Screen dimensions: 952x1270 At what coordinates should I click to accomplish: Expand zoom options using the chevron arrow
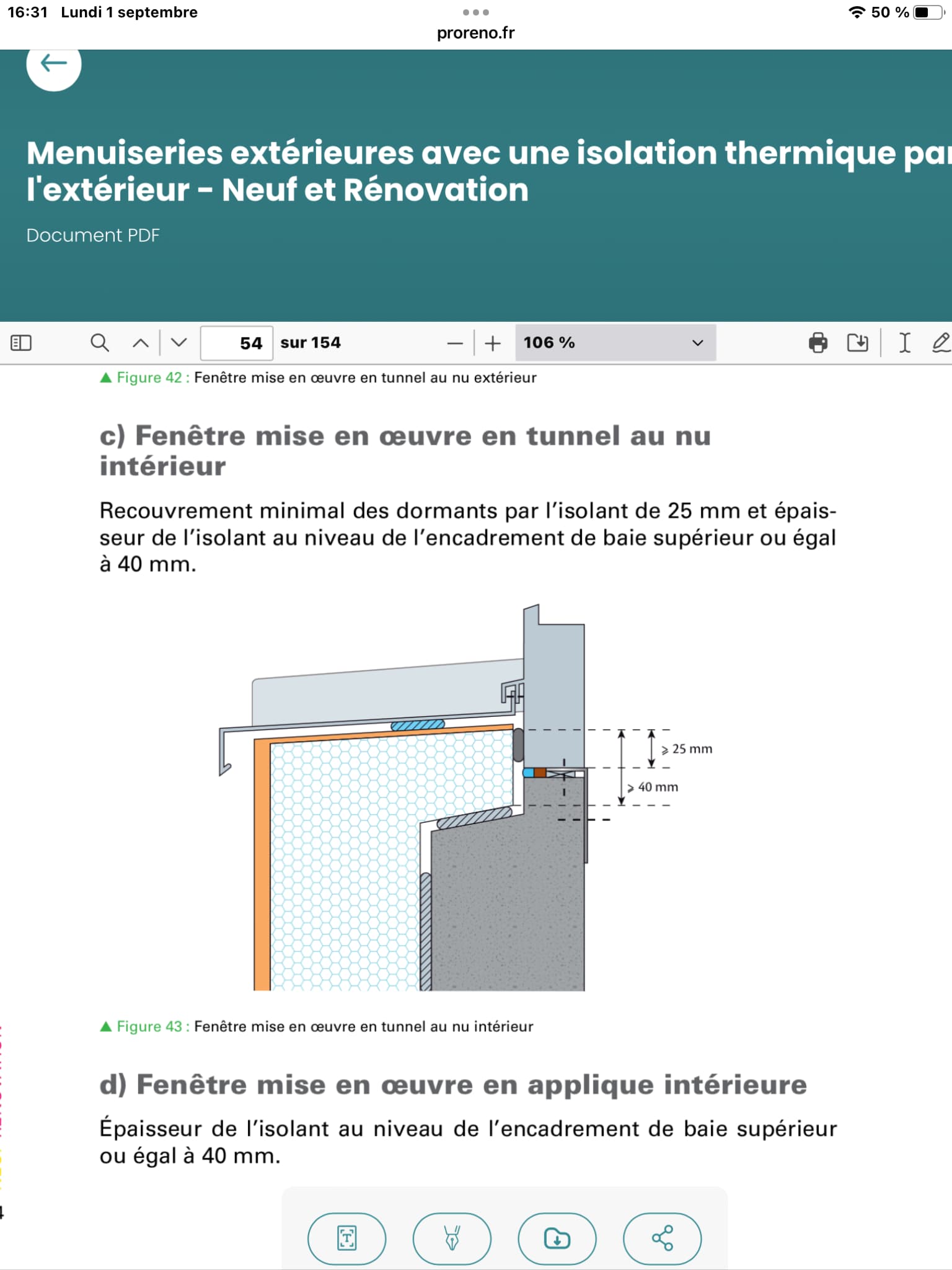coord(697,343)
